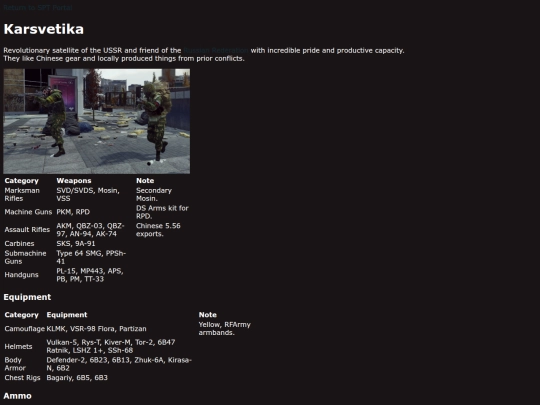Select the Camouflage category cell

(24, 329)
